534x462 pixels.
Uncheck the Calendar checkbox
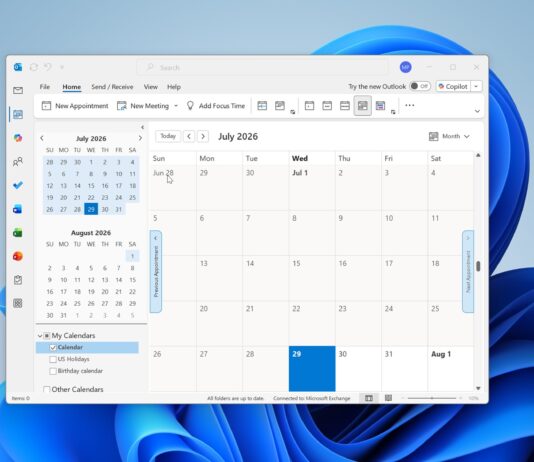tap(53, 348)
